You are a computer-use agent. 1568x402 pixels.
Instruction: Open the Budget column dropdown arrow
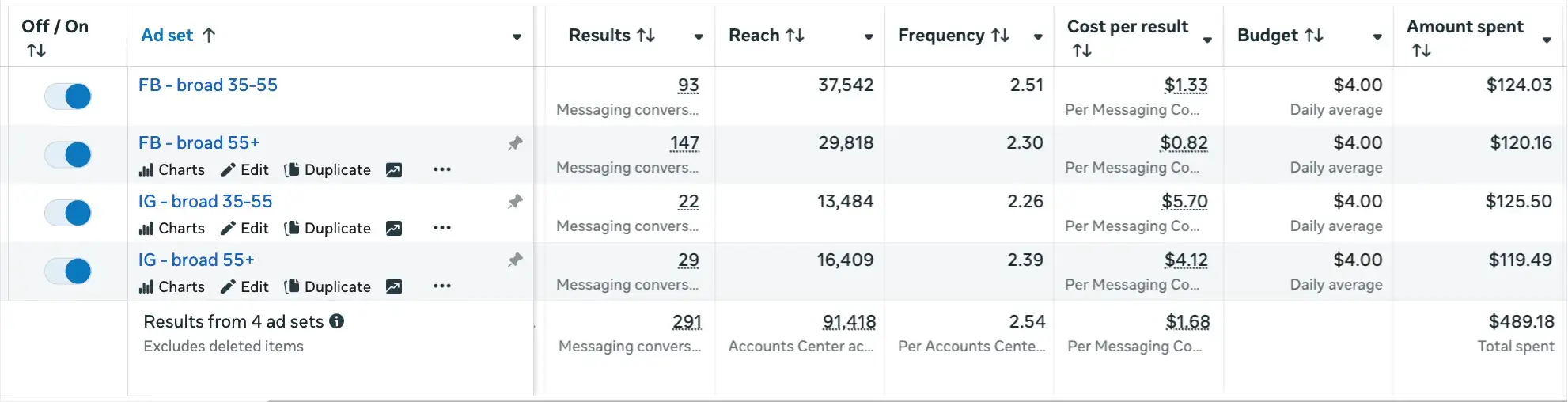(x=1377, y=36)
